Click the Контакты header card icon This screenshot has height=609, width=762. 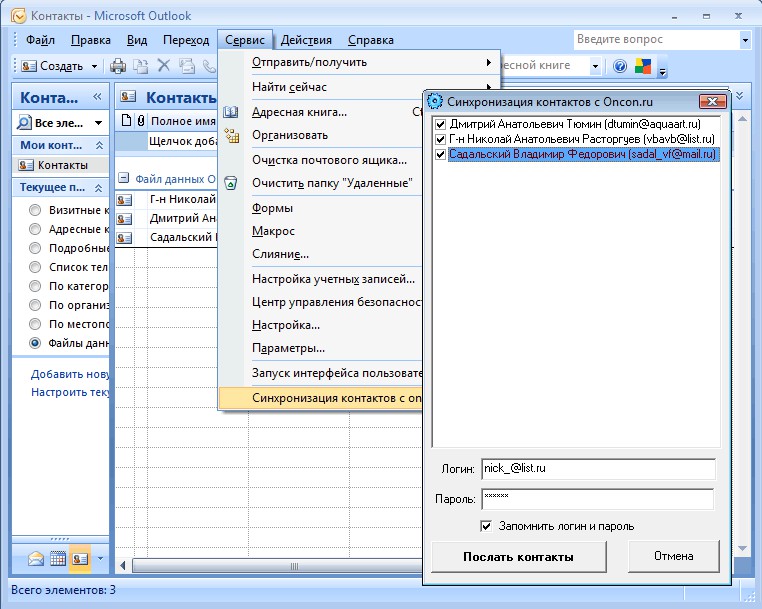(x=128, y=96)
